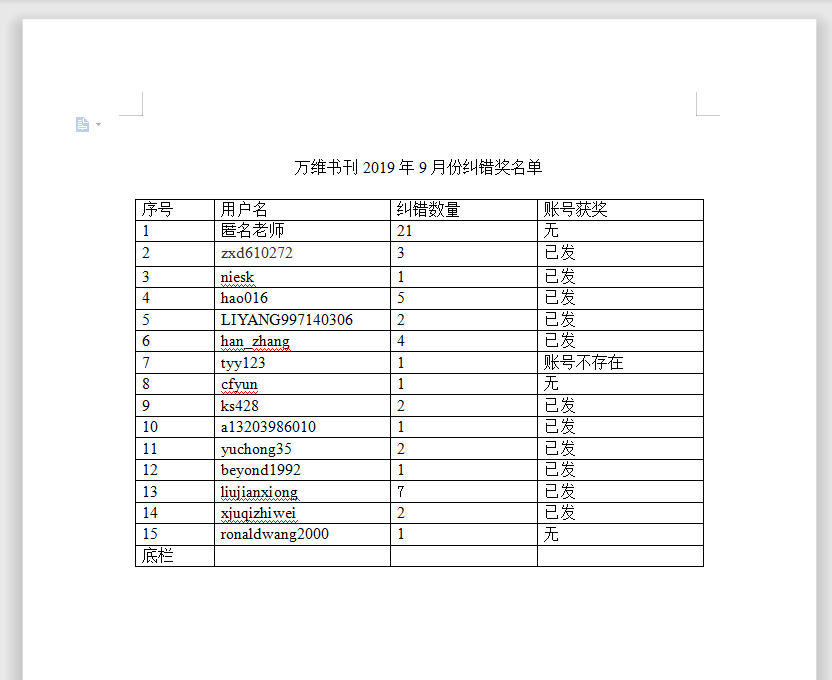Click the blue document icon in left margin
The height and width of the screenshot is (680, 832).
tap(82, 124)
